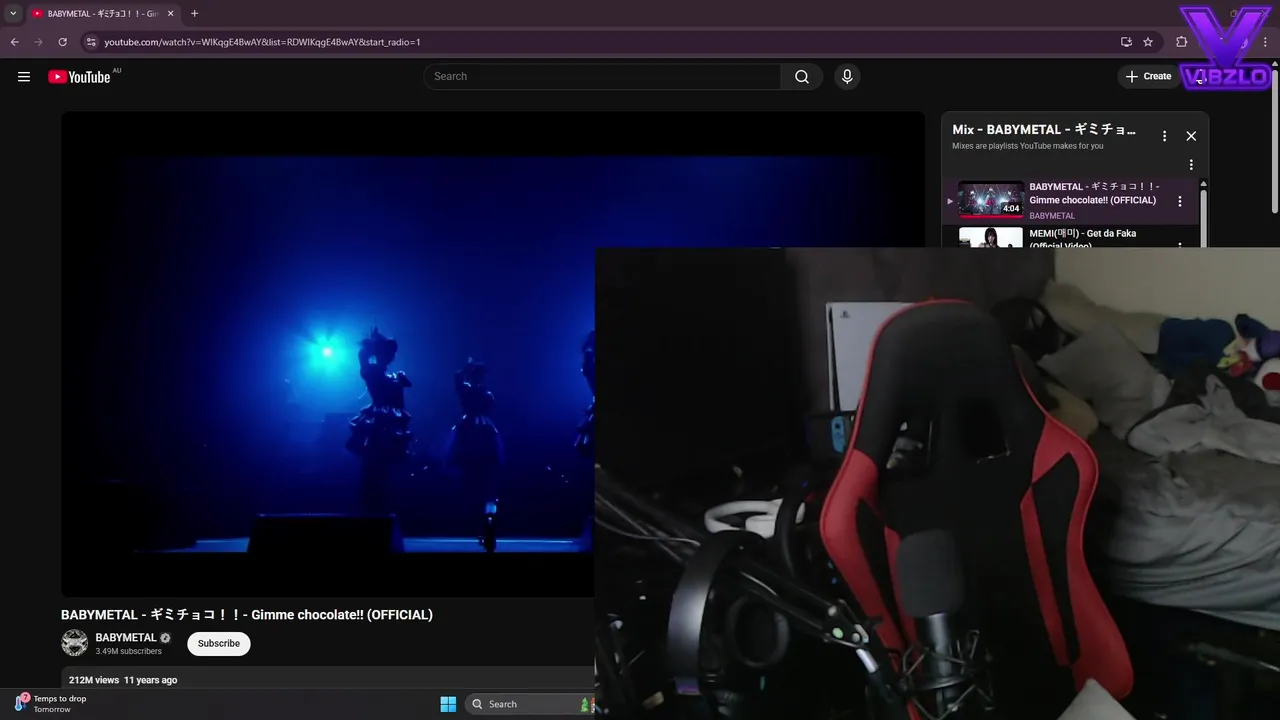Open the BABYMETAL channel avatar
1280x720 pixels.
pos(75,643)
